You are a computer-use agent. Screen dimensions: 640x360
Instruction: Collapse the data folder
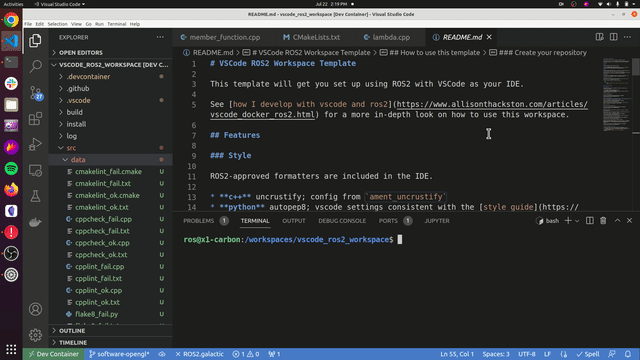point(78,160)
